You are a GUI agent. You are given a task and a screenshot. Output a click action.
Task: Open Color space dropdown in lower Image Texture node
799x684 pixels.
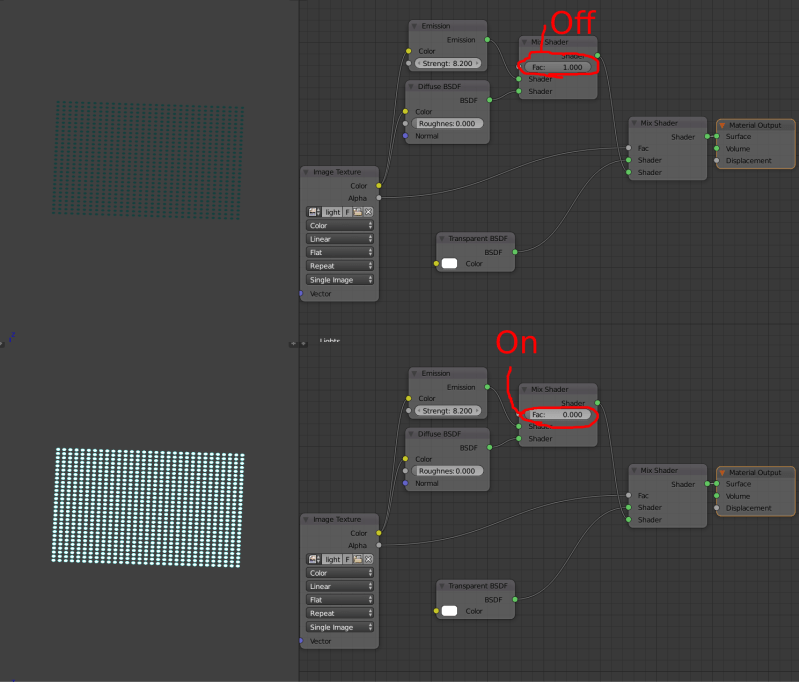pyautogui.click(x=340, y=573)
